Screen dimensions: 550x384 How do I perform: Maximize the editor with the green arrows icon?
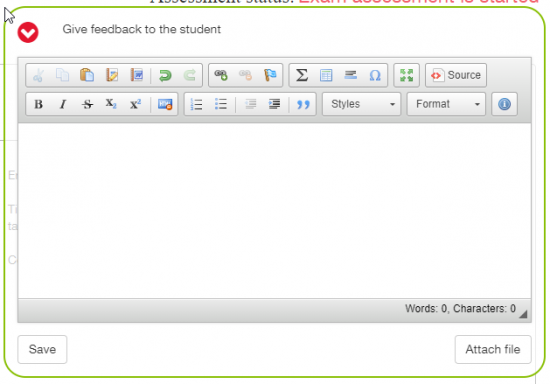407,75
